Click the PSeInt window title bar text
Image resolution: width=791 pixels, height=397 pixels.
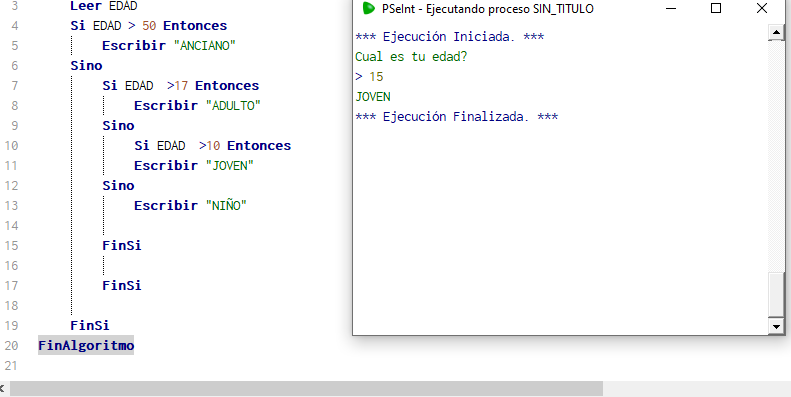point(487,9)
